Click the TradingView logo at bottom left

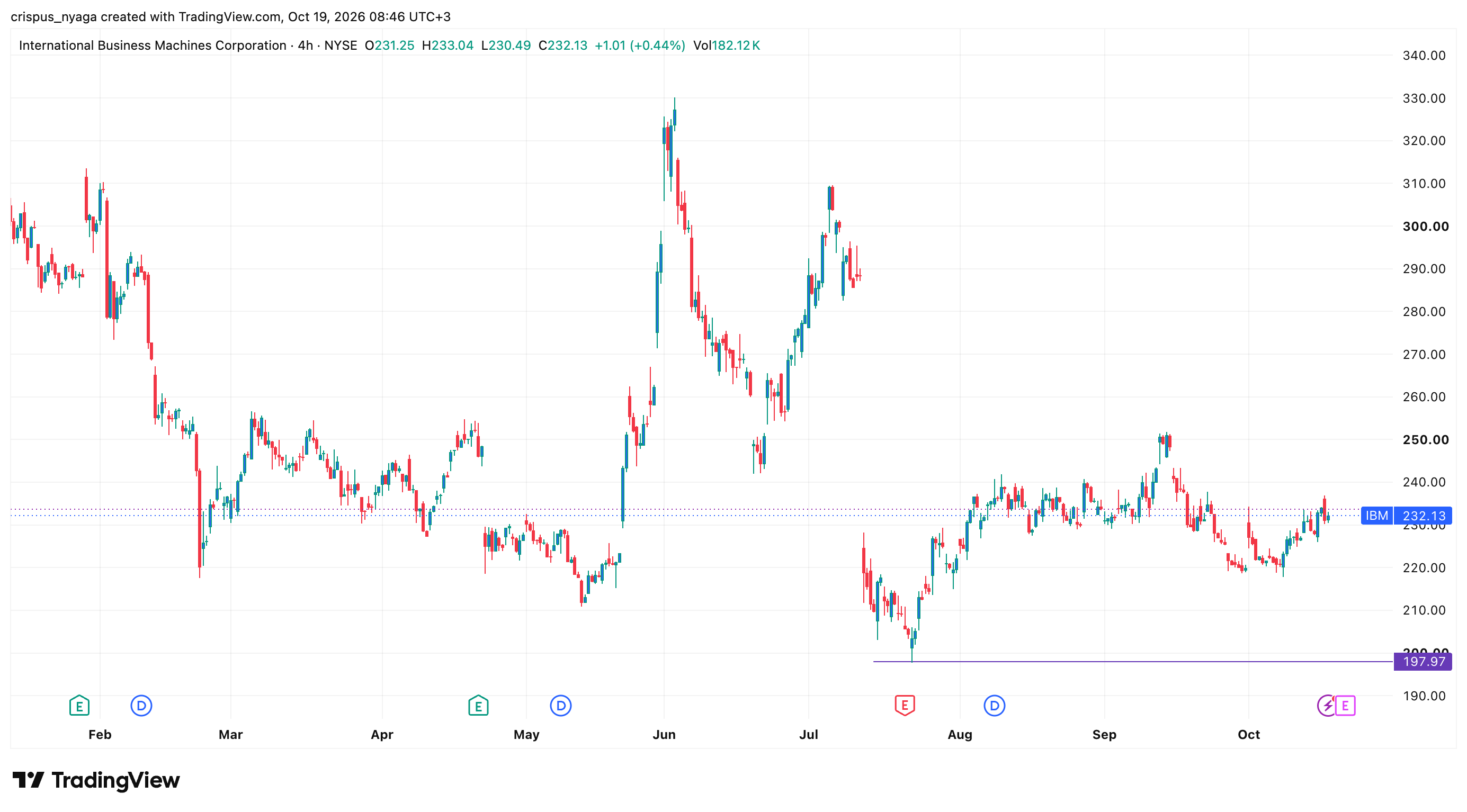(x=96, y=780)
